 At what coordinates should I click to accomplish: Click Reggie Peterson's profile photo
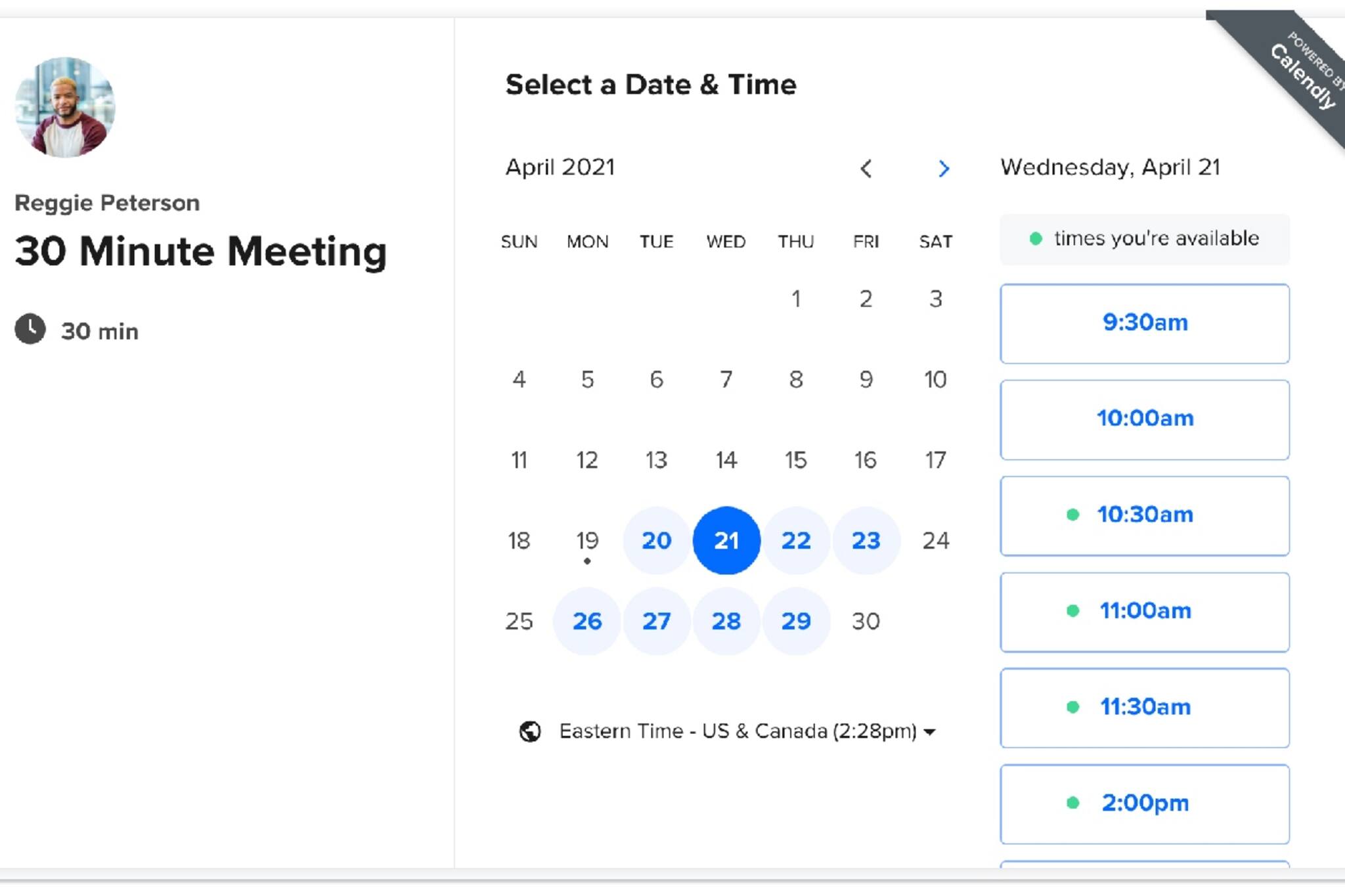coord(65,107)
